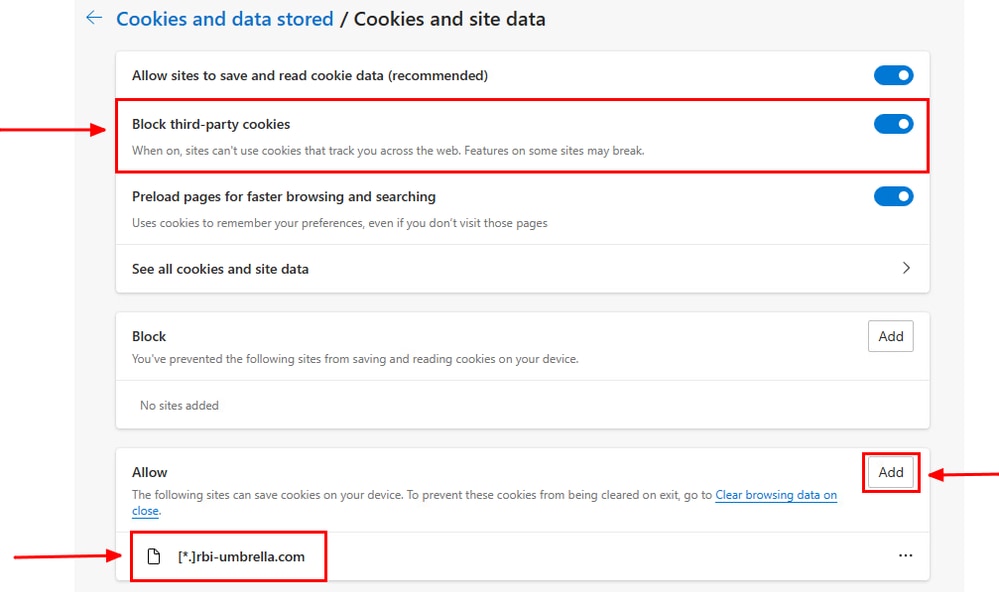Click Add button in Block section
The height and width of the screenshot is (592, 999).
pyautogui.click(x=890, y=336)
